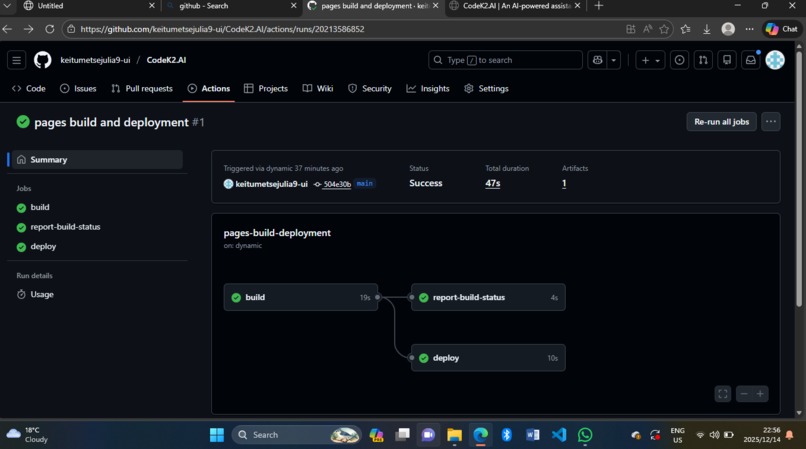
Task: Open the pull requests icon in header
Action: (x=703, y=60)
